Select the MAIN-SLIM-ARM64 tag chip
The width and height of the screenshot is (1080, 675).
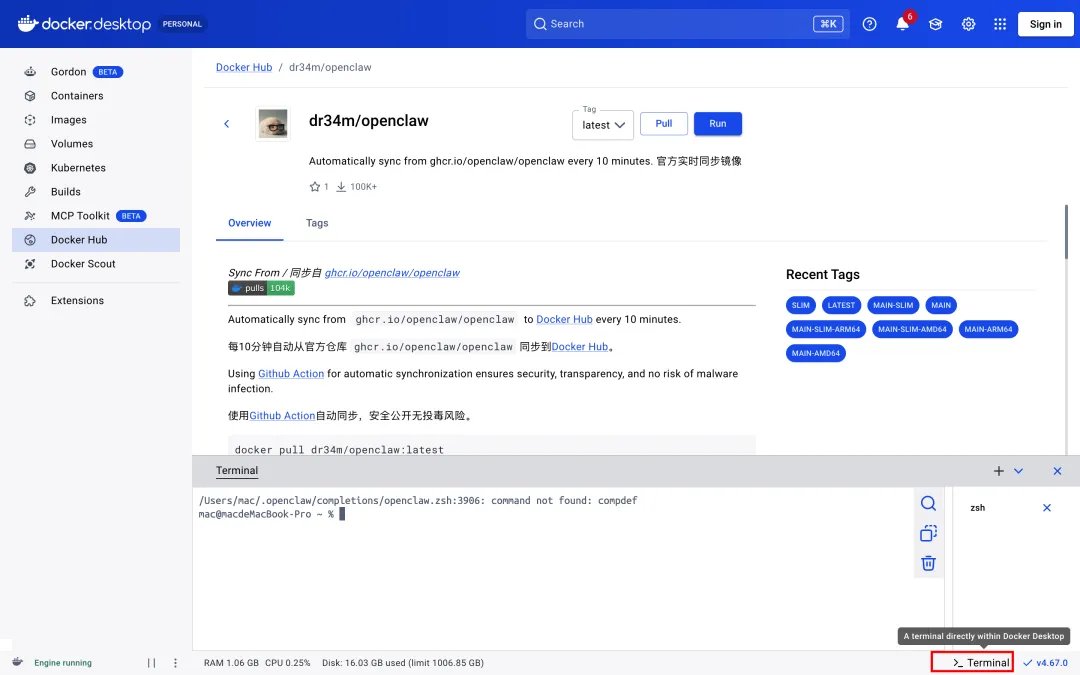coord(826,329)
